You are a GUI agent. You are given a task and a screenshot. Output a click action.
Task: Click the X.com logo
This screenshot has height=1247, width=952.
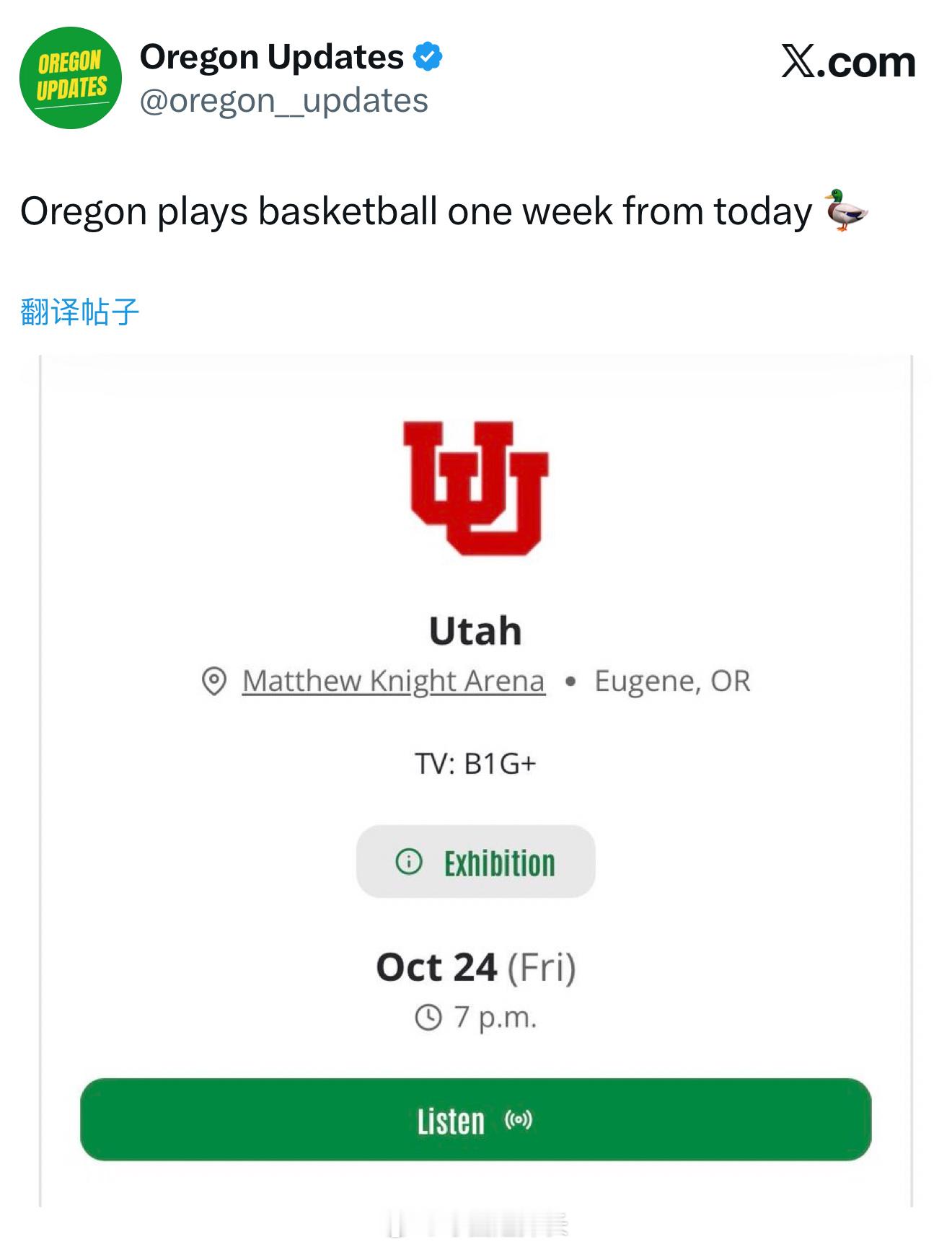coord(848,62)
